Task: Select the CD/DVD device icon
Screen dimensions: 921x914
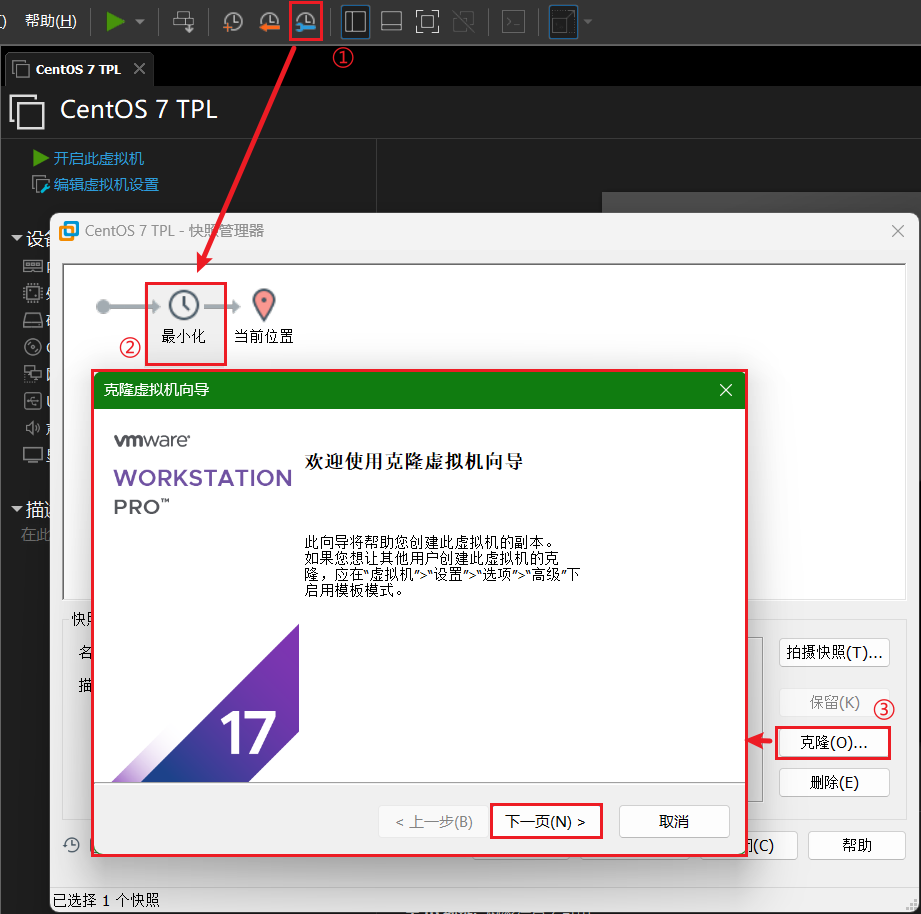Action: point(33,347)
